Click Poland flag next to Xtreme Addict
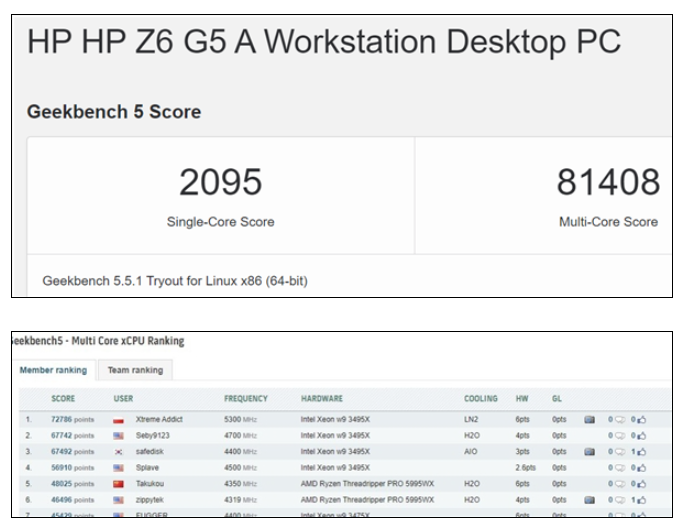 [118, 420]
